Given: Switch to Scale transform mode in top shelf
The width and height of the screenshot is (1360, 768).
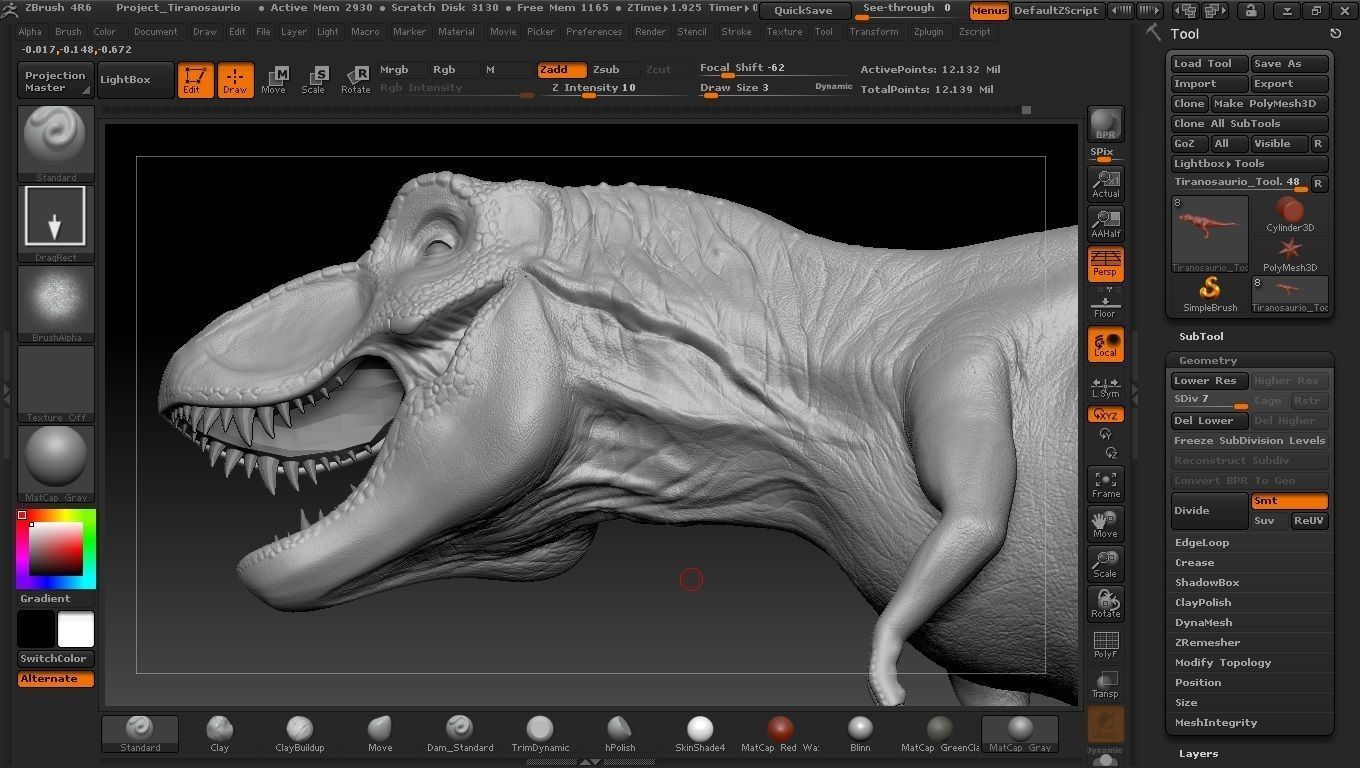Looking at the screenshot, I should 313,80.
